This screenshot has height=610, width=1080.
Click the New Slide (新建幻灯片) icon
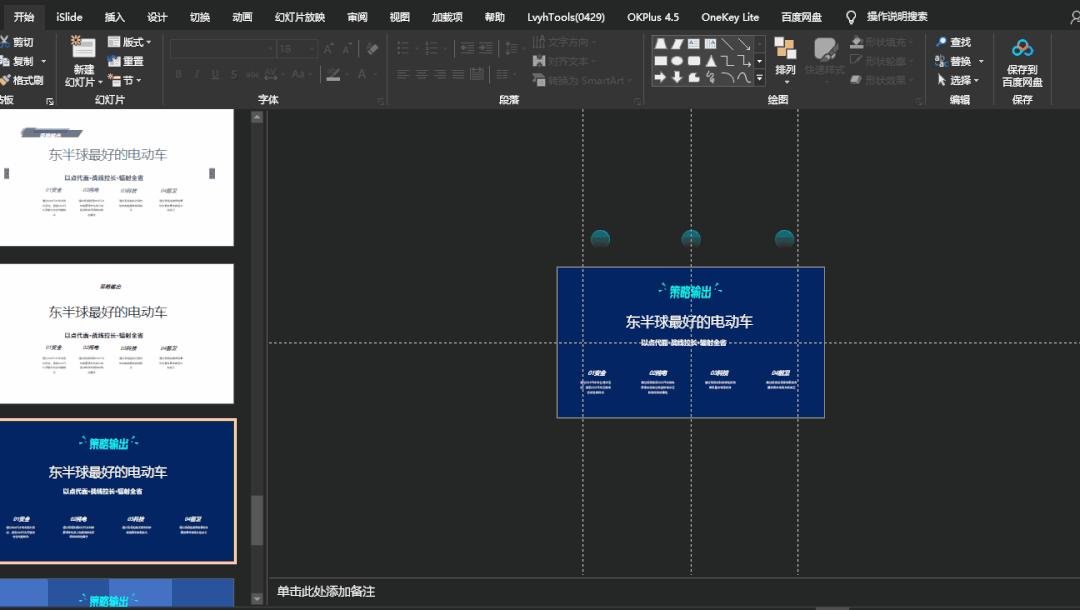tap(83, 48)
